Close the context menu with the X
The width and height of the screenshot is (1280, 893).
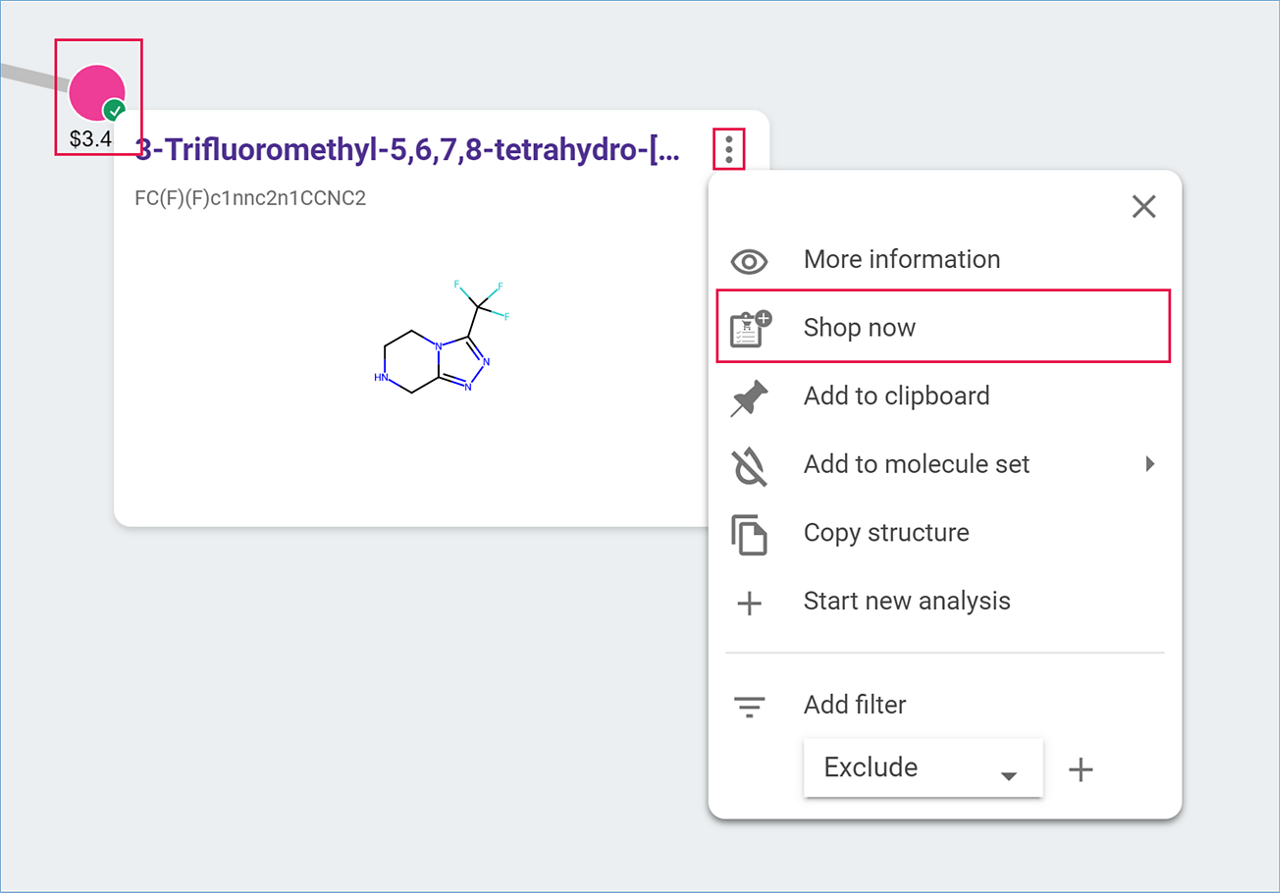click(1144, 207)
